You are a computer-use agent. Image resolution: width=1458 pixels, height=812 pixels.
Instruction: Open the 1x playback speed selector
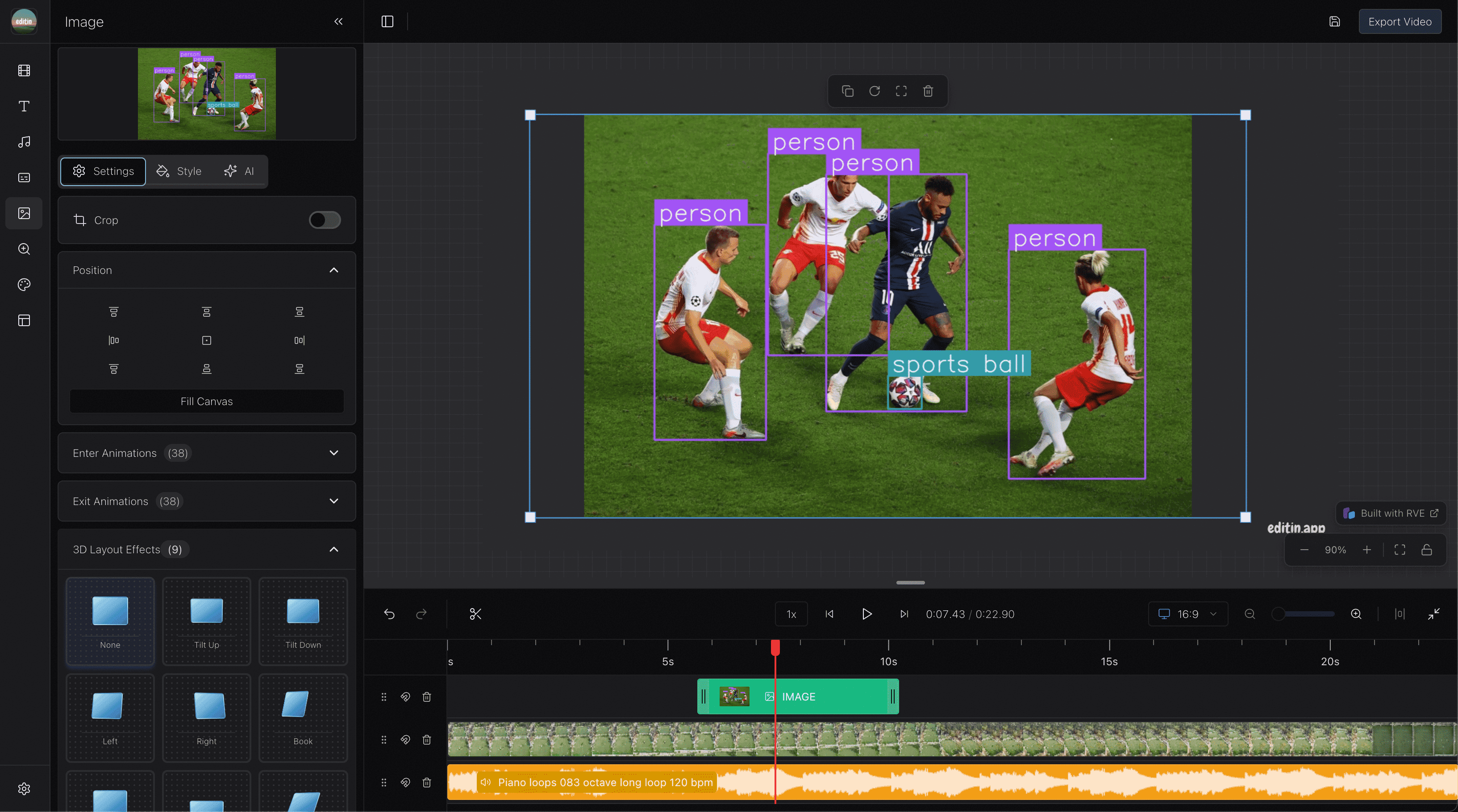[x=791, y=614]
